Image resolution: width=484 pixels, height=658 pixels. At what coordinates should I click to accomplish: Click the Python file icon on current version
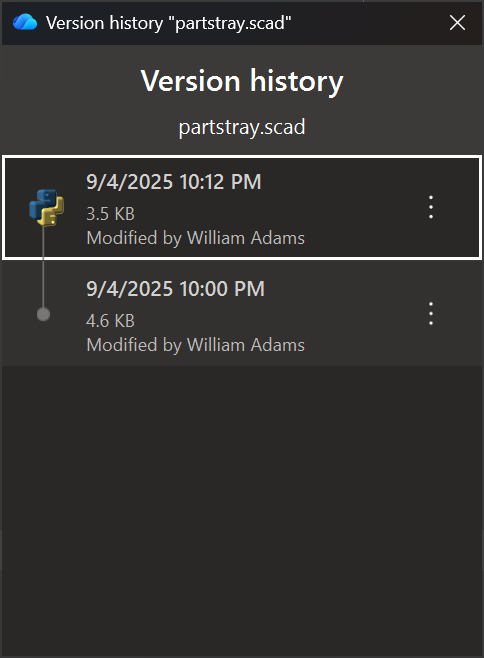(x=47, y=207)
